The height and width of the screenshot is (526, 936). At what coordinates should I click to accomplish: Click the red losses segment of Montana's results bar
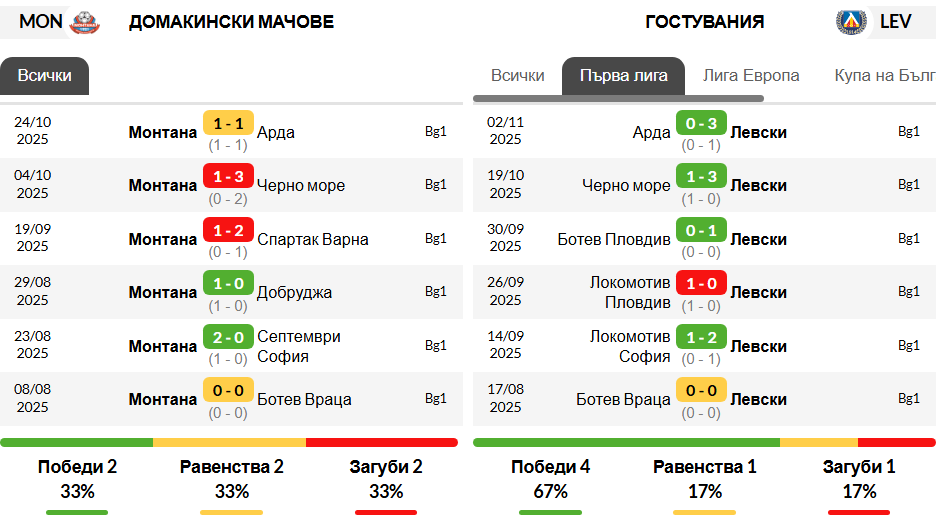click(x=381, y=442)
